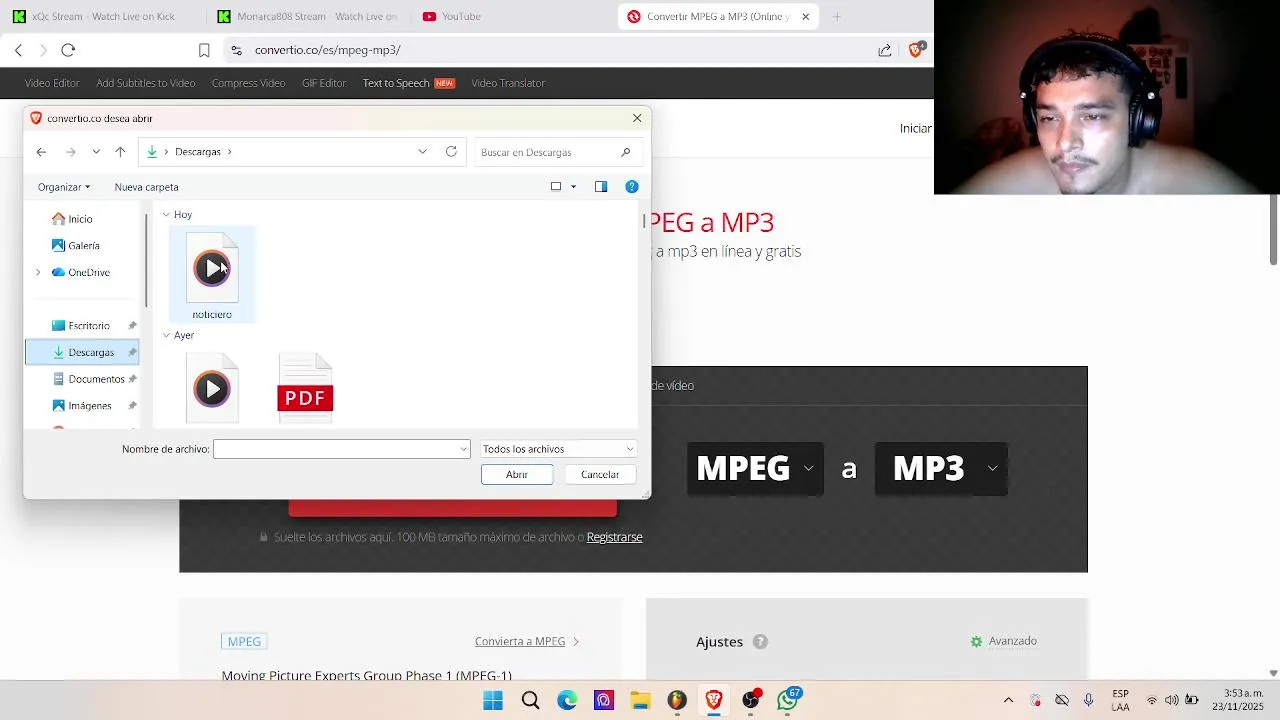The image size is (1280, 720).
Task: Open file dialog help
Action: click(632, 187)
